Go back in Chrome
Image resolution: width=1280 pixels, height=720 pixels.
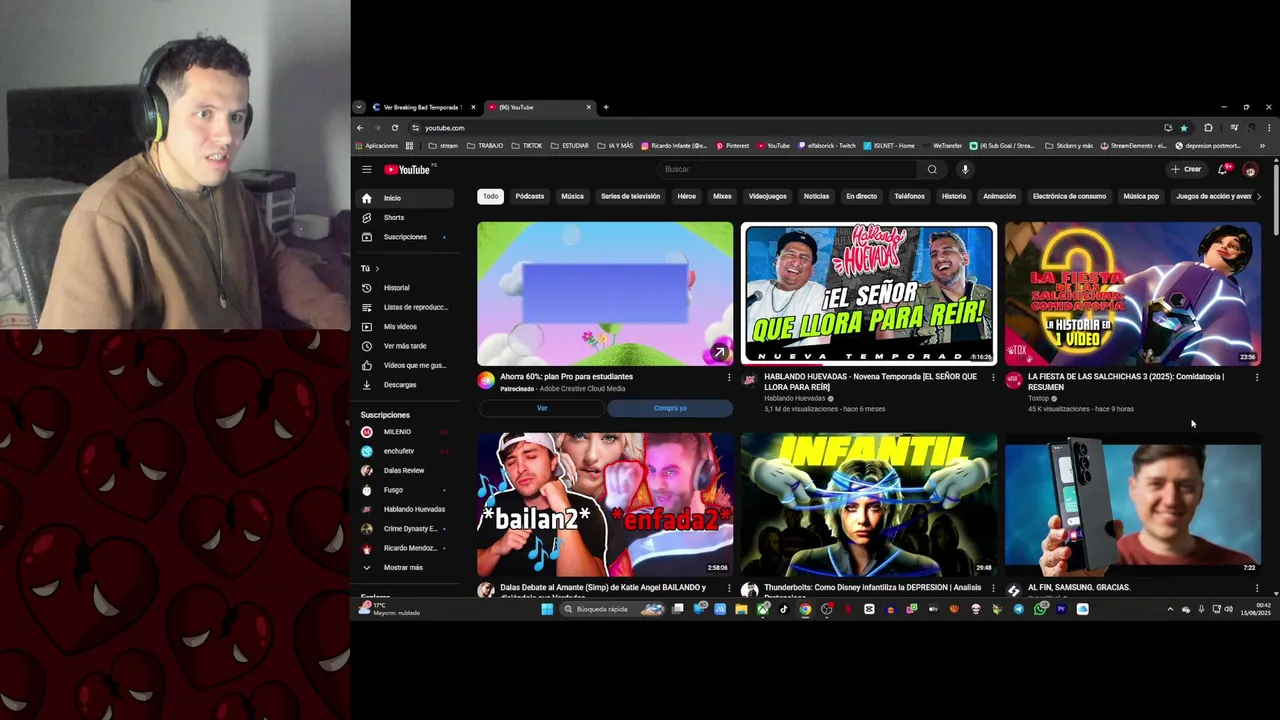[x=360, y=128]
